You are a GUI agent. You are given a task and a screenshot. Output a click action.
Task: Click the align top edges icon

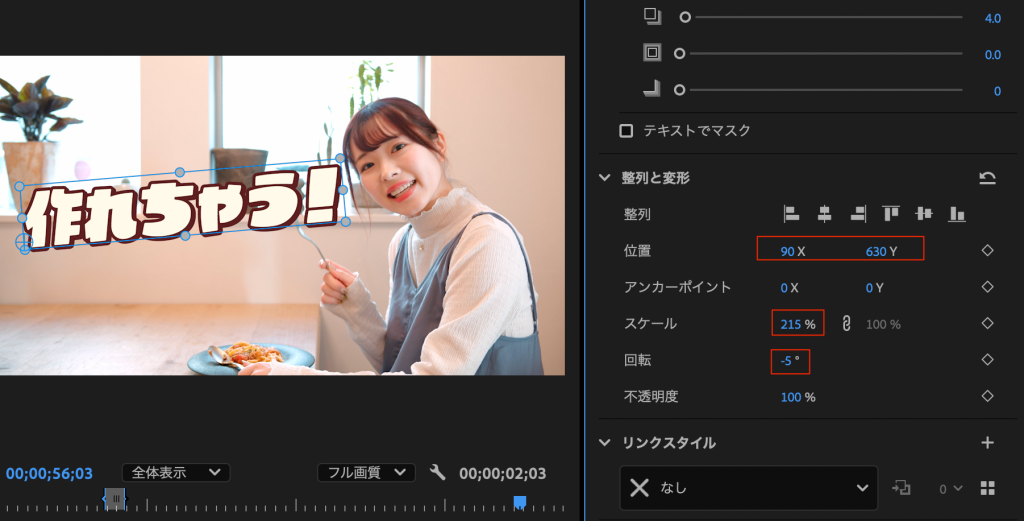click(x=891, y=213)
